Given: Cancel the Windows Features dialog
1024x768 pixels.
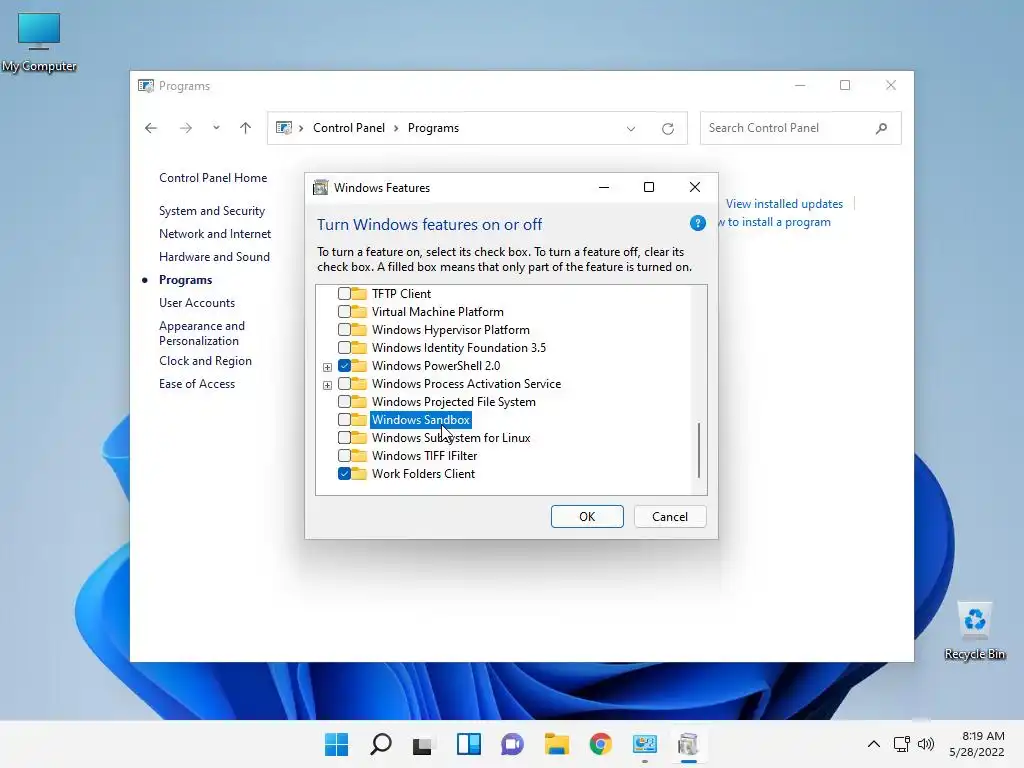Looking at the screenshot, I should pos(669,517).
